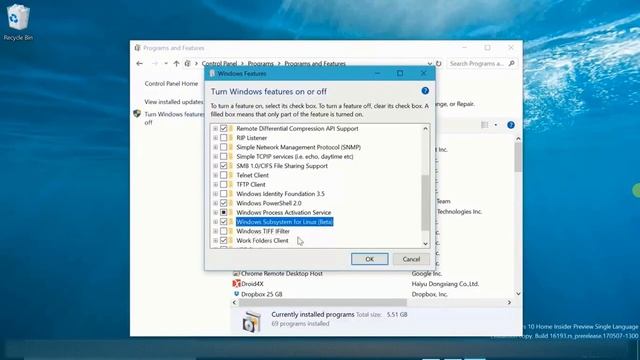
Task: Check the Windows TIFF IFilter checkbox
Action: coord(223,231)
